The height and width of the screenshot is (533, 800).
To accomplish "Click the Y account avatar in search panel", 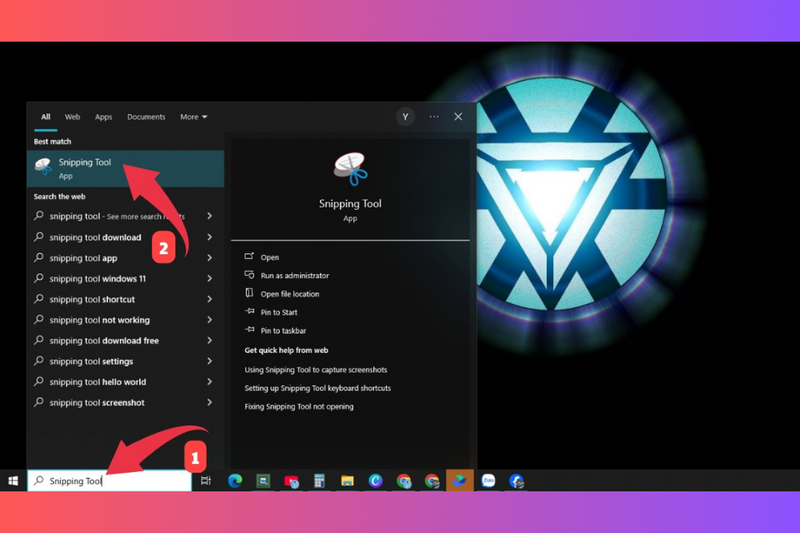I will tap(405, 117).
